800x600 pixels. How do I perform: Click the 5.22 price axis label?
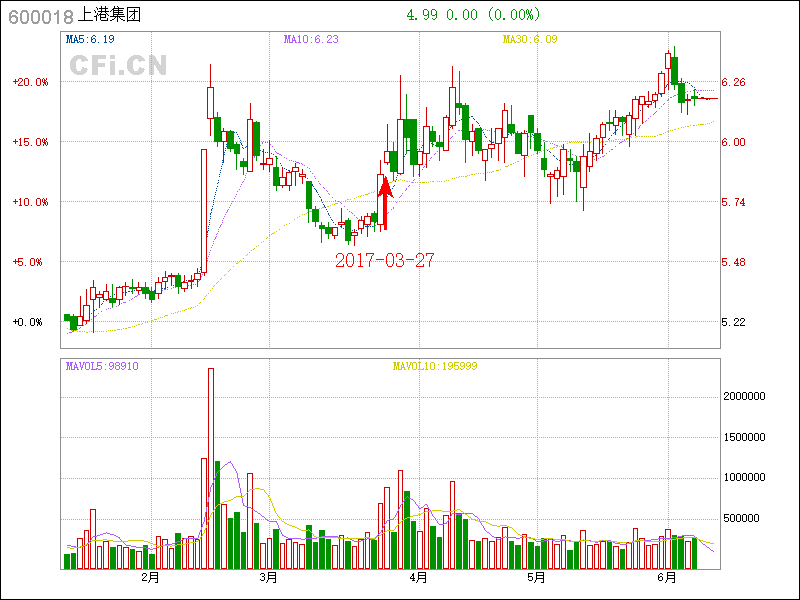[x=733, y=322]
